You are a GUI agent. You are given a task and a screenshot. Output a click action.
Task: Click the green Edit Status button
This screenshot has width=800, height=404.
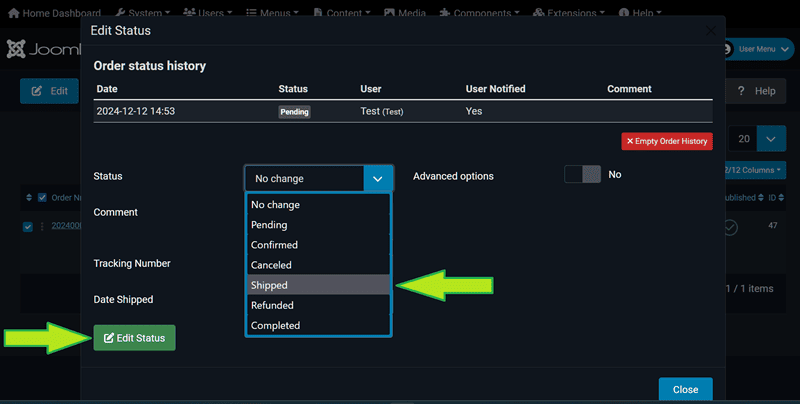click(134, 338)
